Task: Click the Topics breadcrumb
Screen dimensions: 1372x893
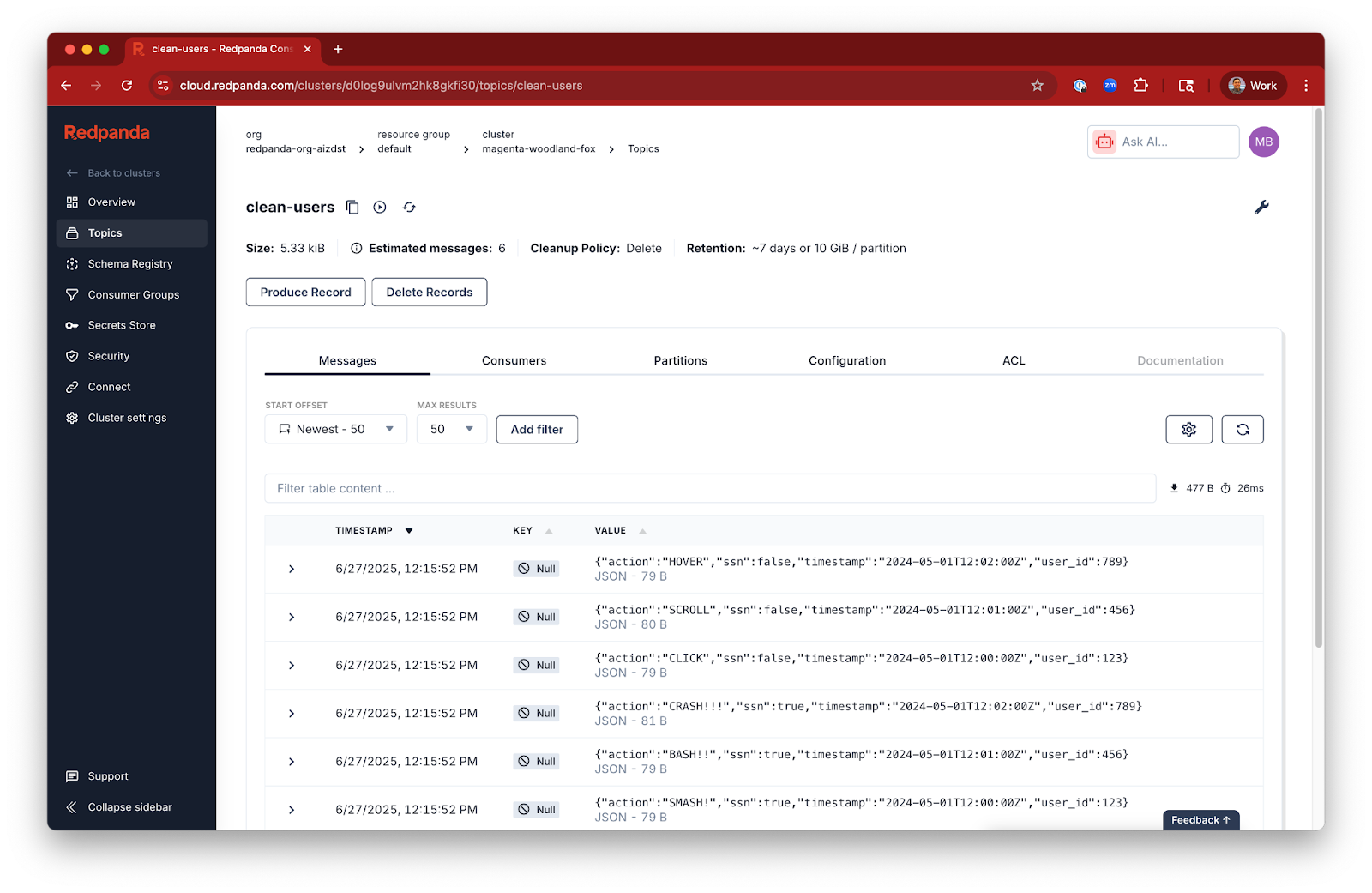Action: pyautogui.click(x=643, y=148)
